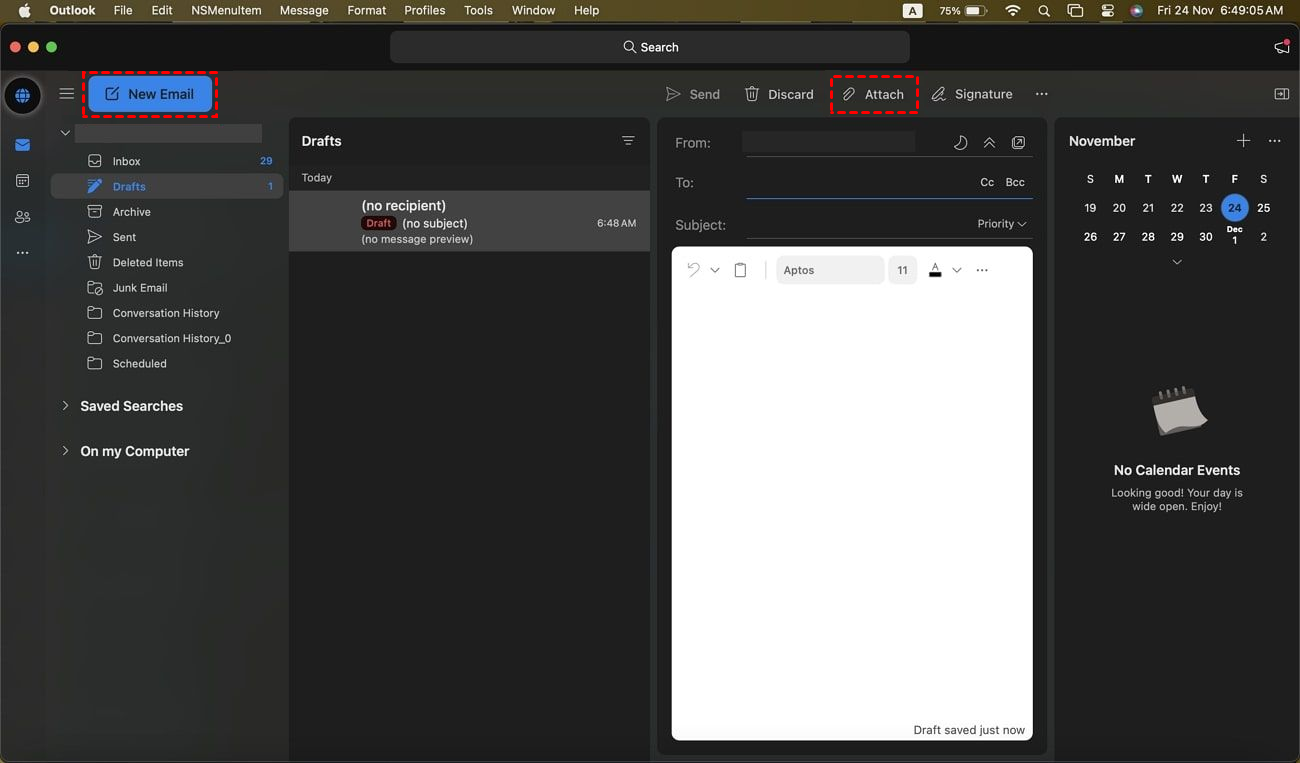
Task: Click the undo arrow in editor toolbar
Action: click(x=693, y=270)
